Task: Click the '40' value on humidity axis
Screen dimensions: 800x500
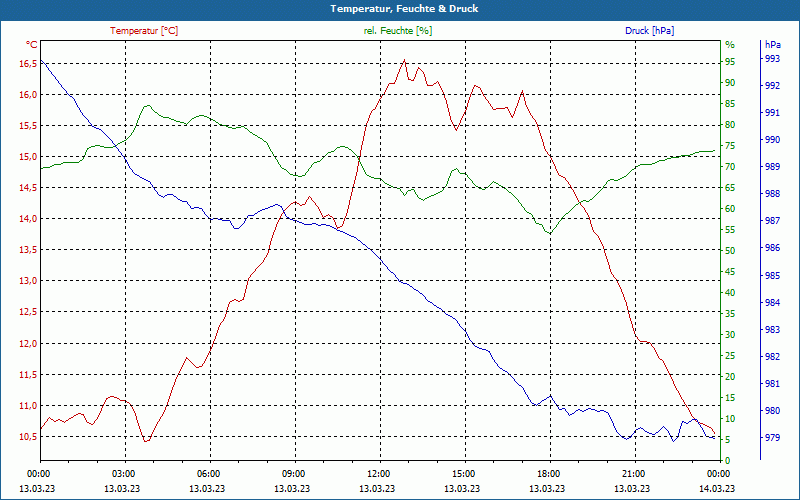Action: (x=730, y=293)
